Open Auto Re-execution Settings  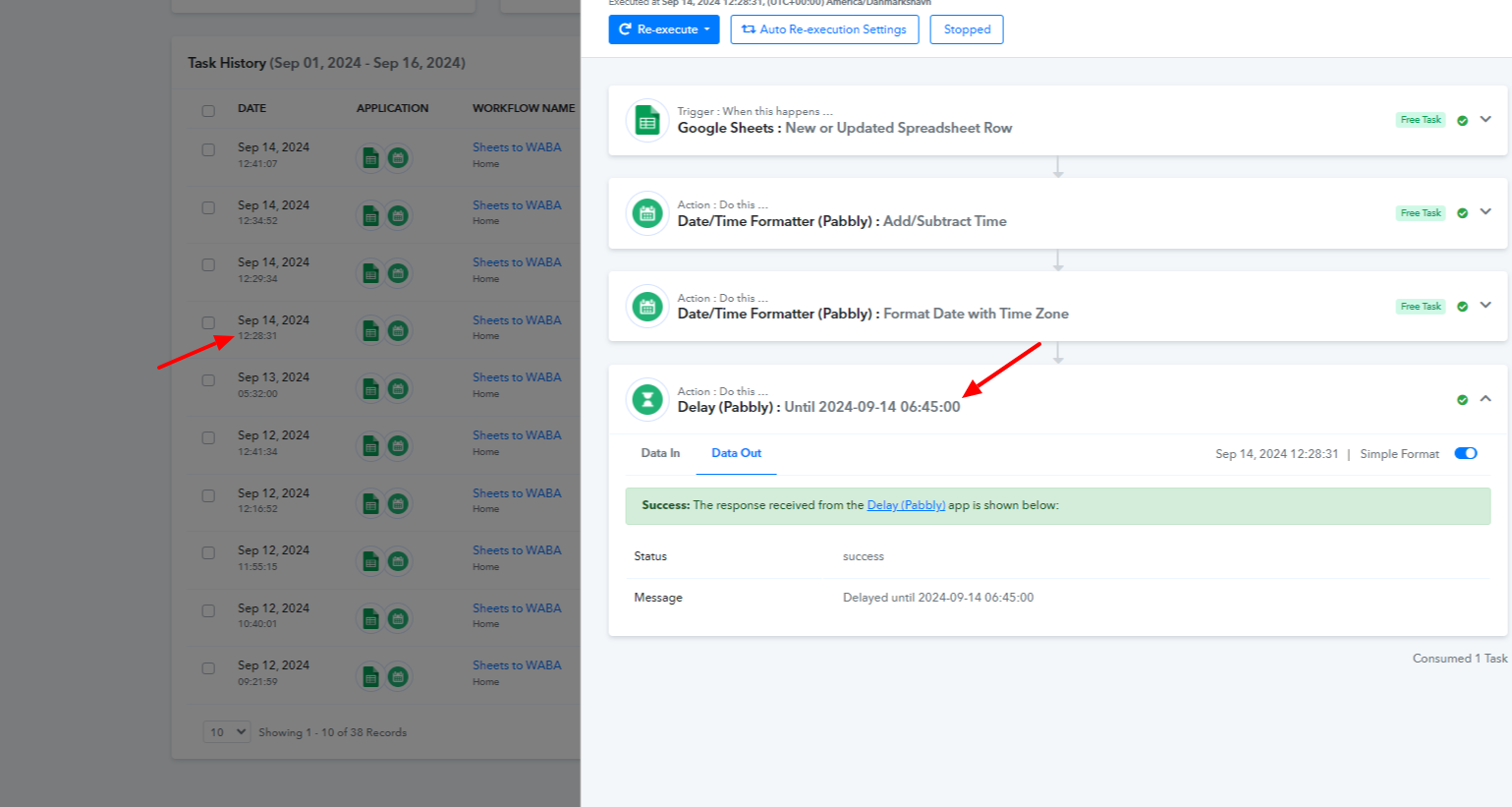click(x=824, y=29)
